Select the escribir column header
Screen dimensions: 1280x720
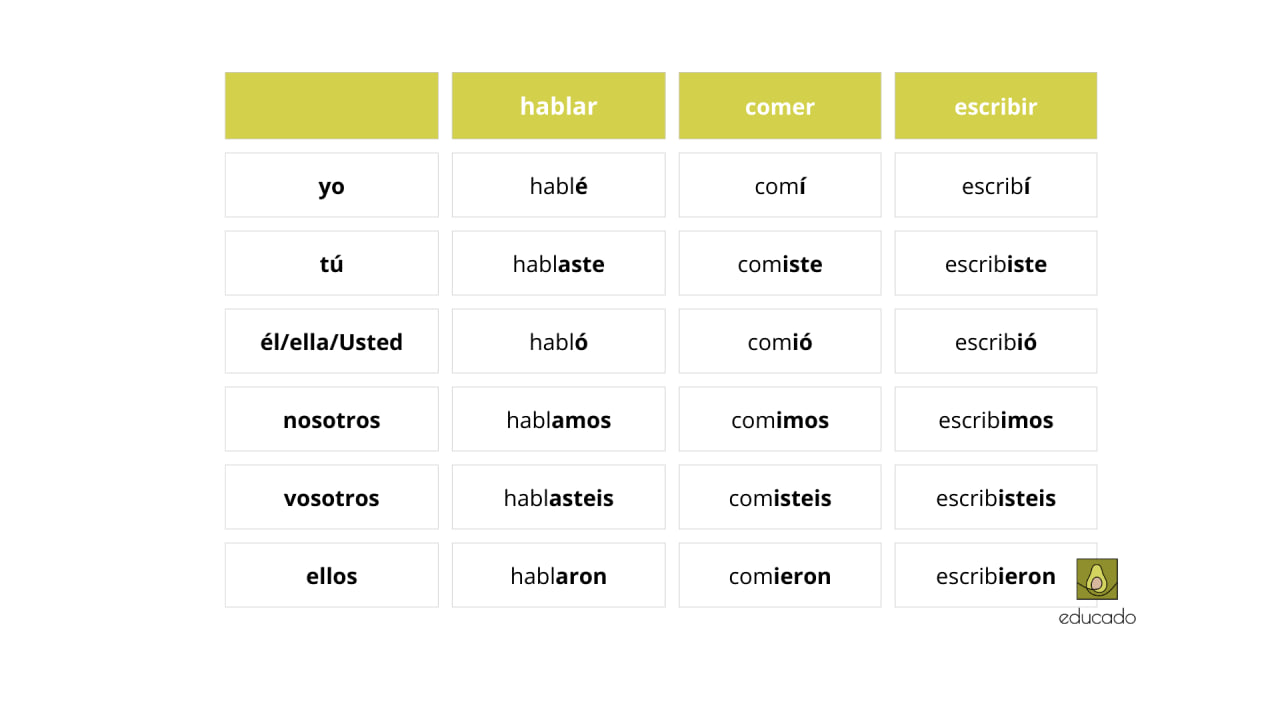tap(995, 106)
